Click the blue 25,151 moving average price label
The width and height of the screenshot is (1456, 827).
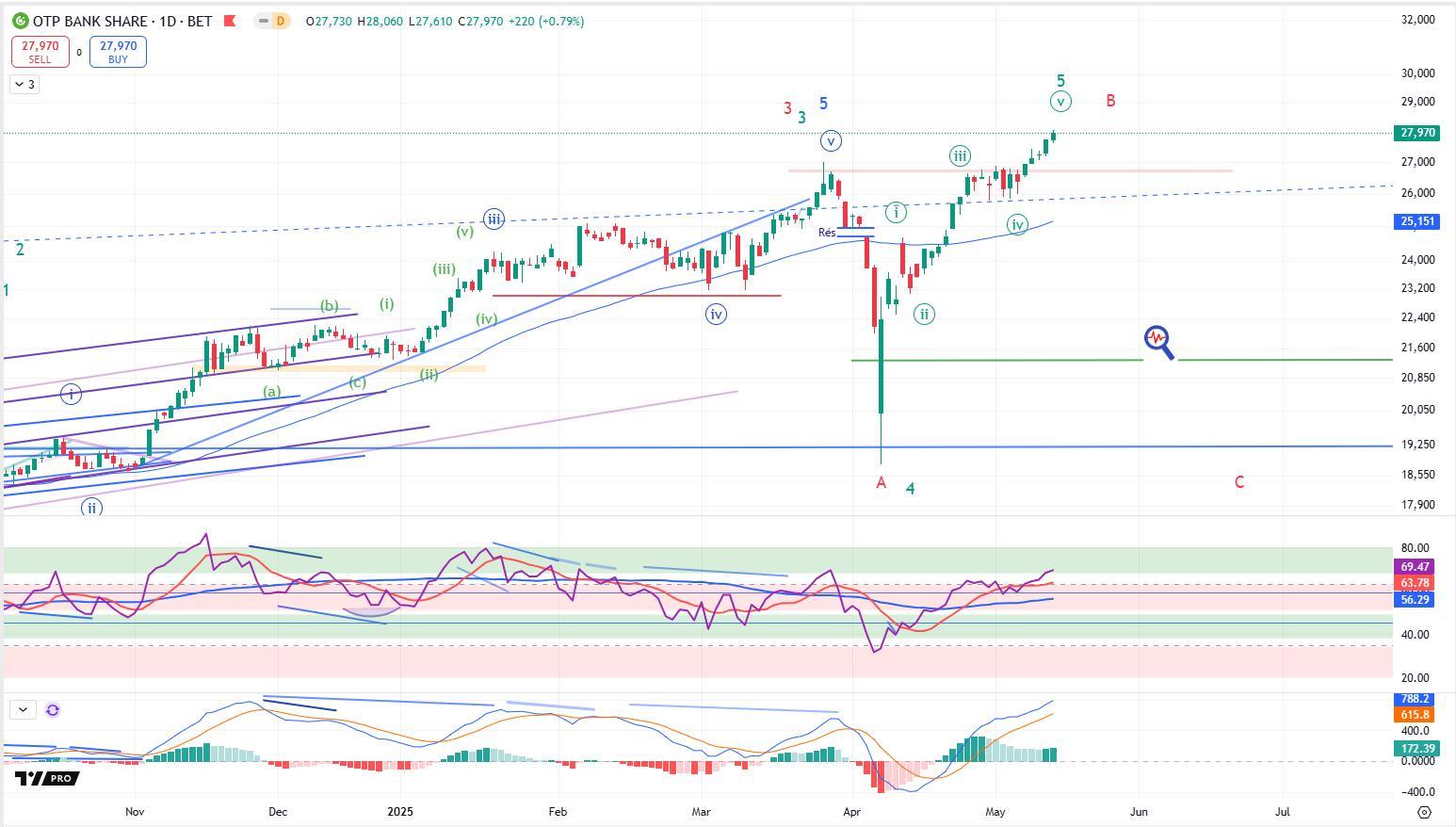pos(1416,221)
